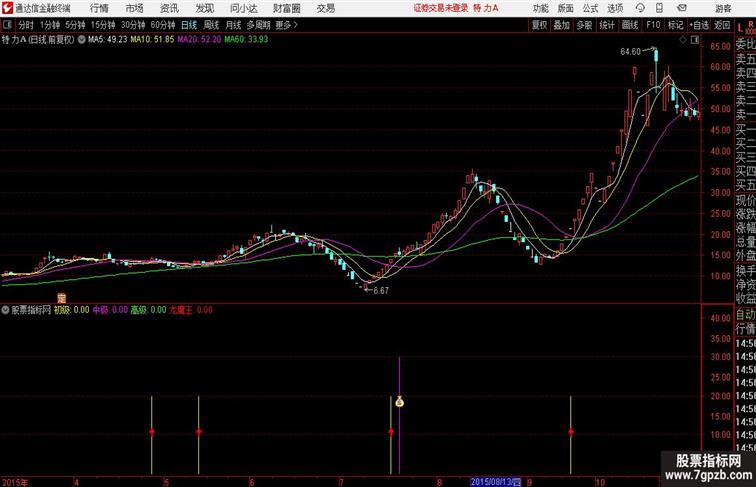The width and height of the screenshot is (756, 487).
Task: Toggle side panel icon at chart top right
Action: tap(695, 40)
